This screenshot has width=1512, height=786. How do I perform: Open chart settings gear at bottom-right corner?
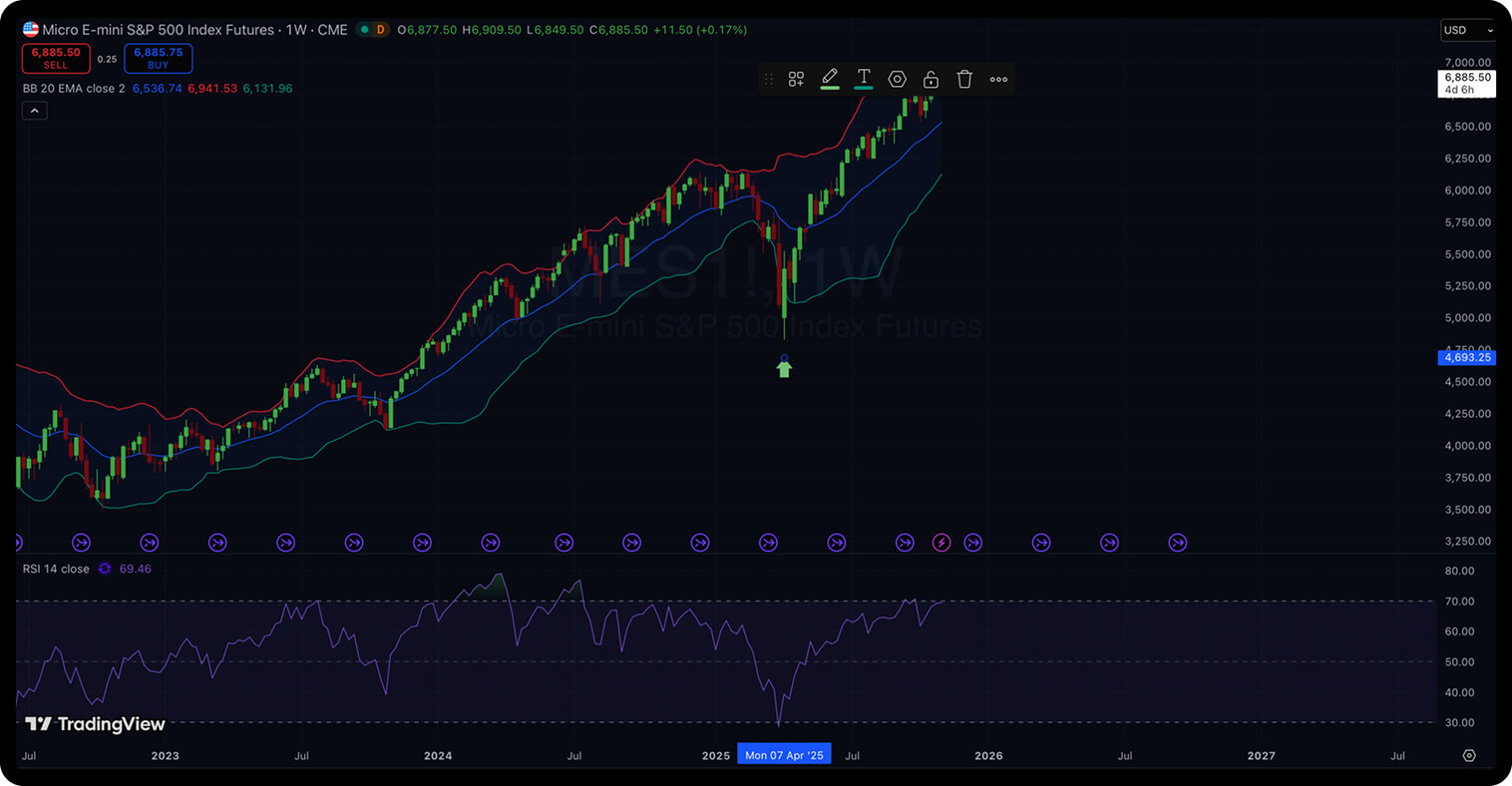tap(1468, 756)
